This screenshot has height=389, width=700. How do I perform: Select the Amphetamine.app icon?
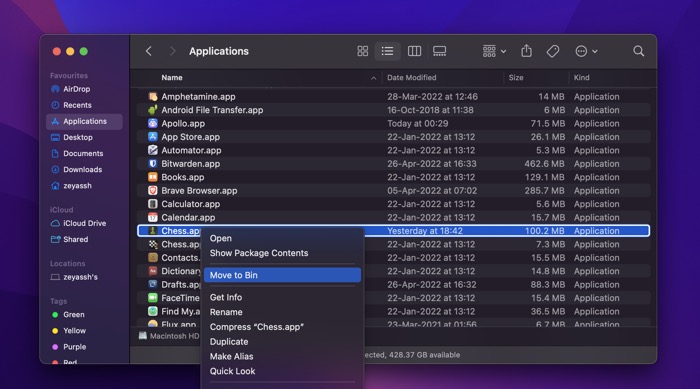coord(153,96)
